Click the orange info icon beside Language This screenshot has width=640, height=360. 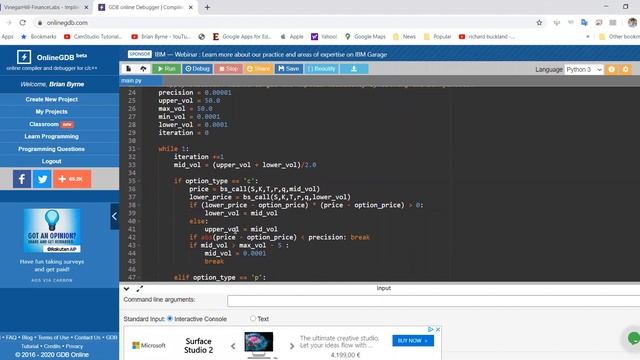611,69
